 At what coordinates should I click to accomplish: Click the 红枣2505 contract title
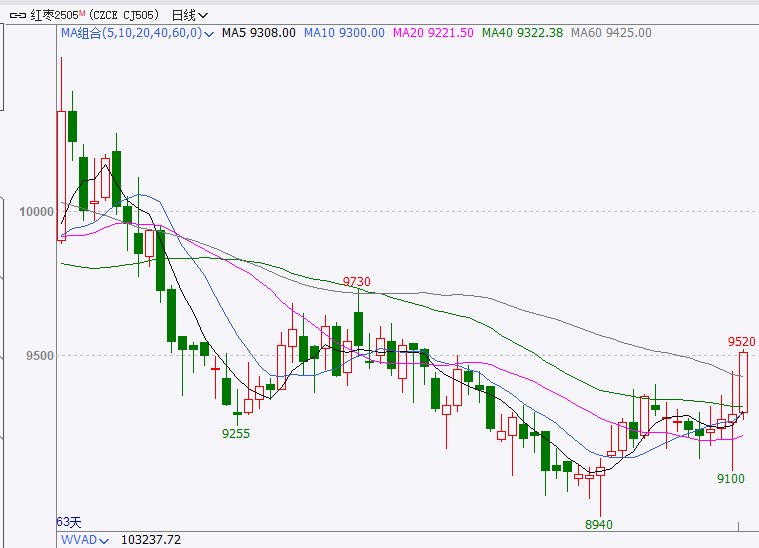coord(58,15)
